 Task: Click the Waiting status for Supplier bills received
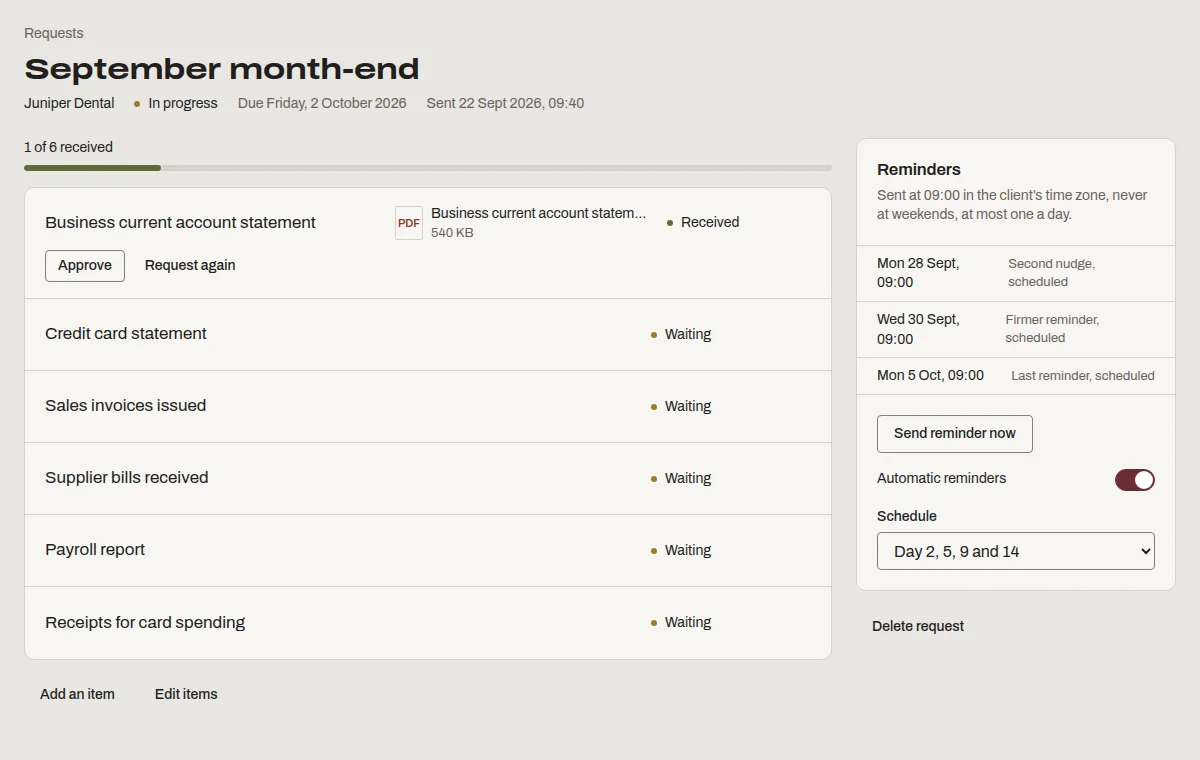[681, 479]
